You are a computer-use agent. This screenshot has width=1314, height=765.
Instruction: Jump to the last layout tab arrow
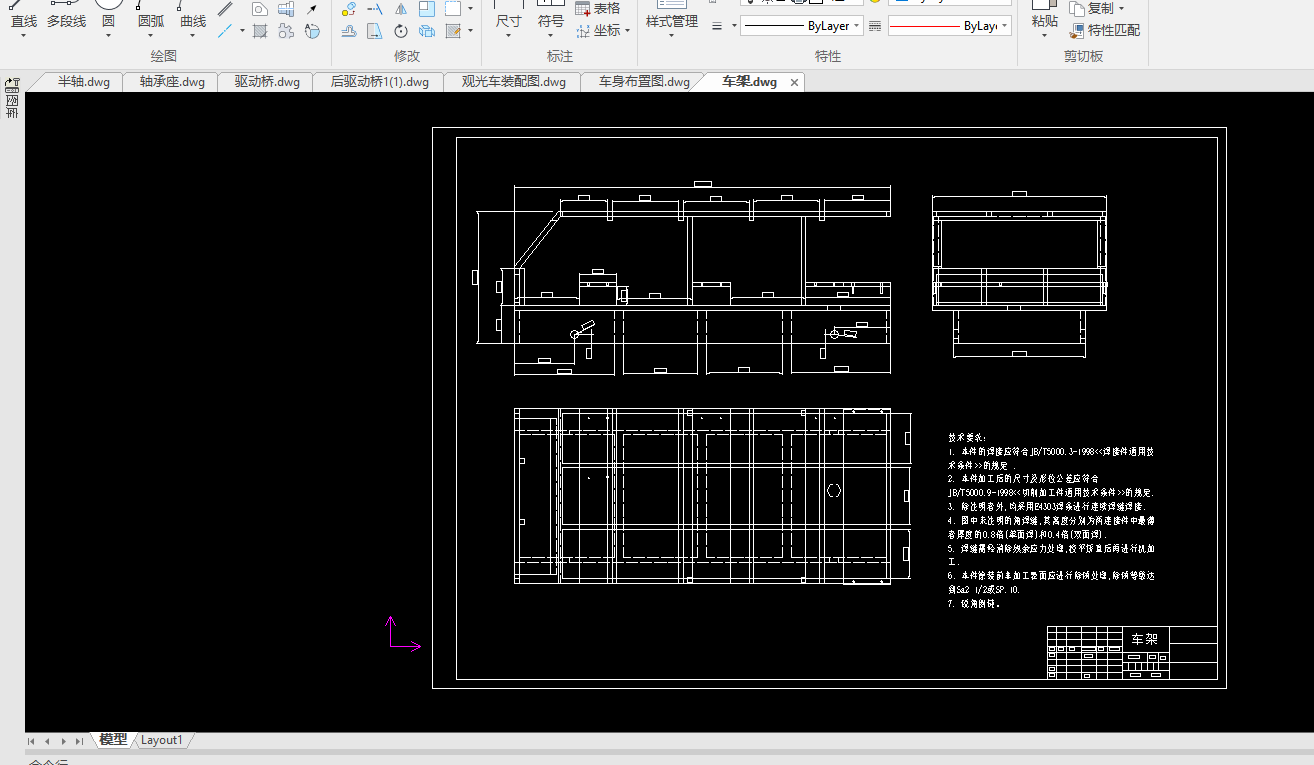click(79, 741)
